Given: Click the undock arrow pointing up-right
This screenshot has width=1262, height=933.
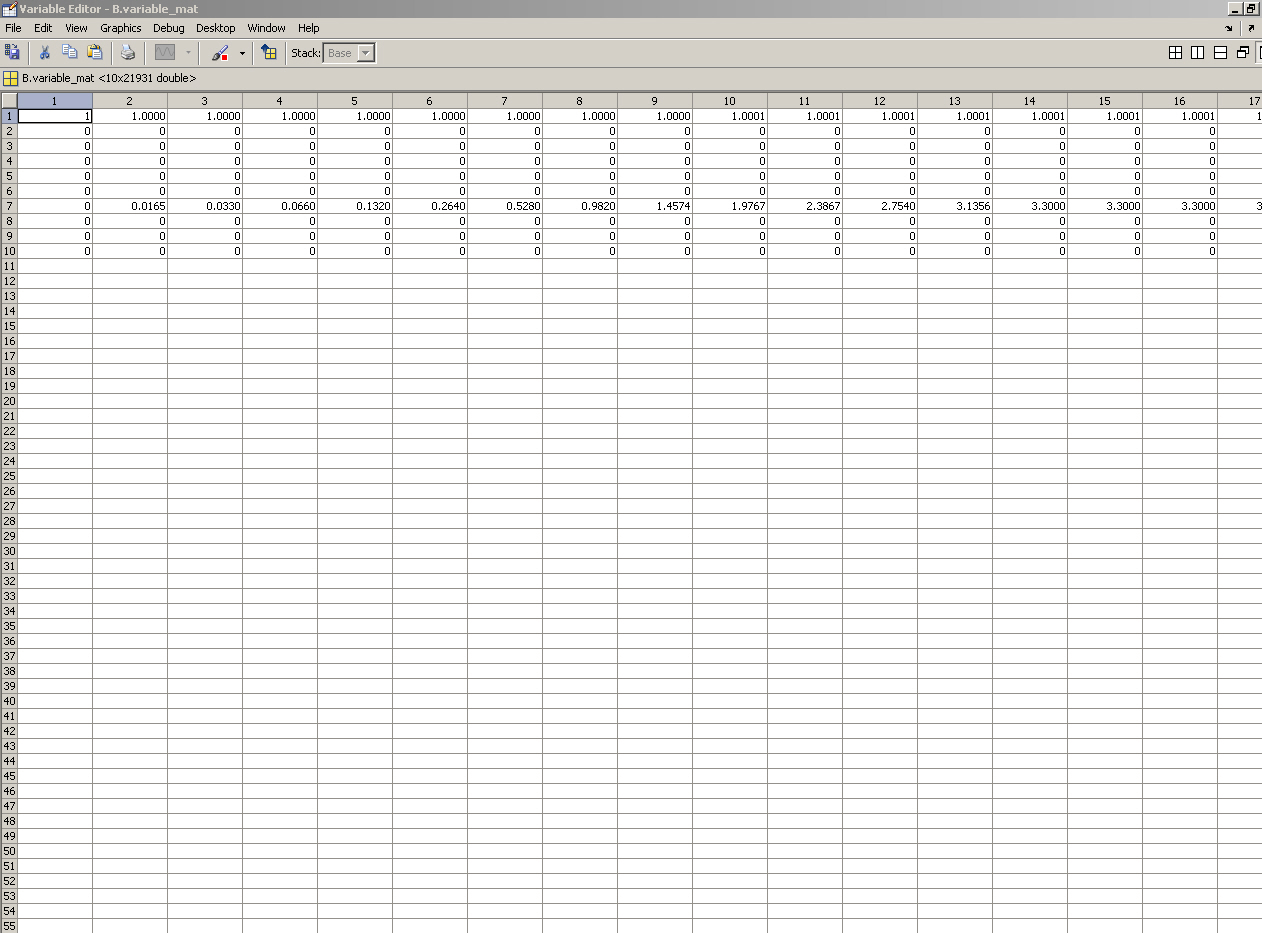Looking at the screenshot, I should point(1251,28).
